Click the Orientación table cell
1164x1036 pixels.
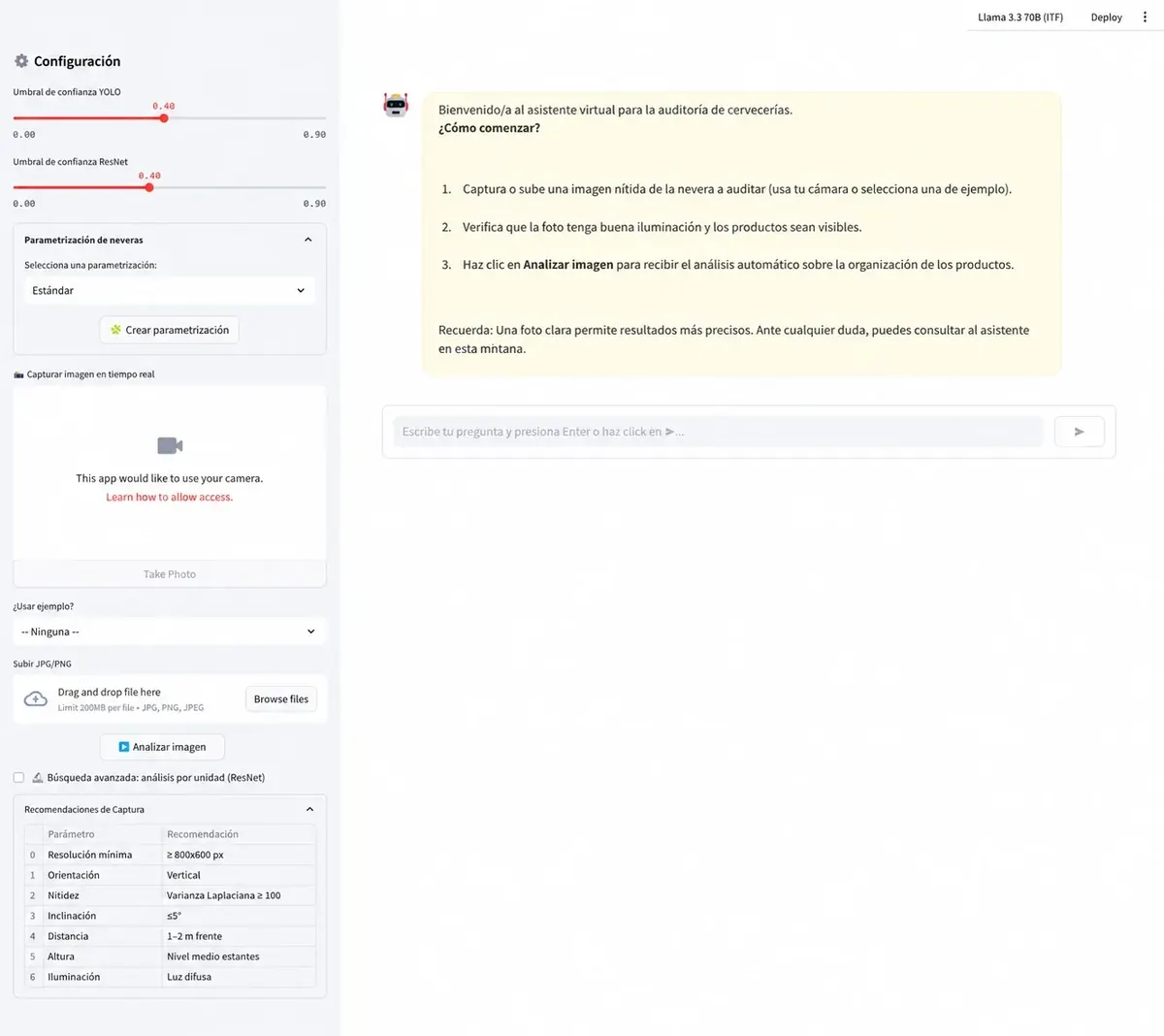[102, 875]
